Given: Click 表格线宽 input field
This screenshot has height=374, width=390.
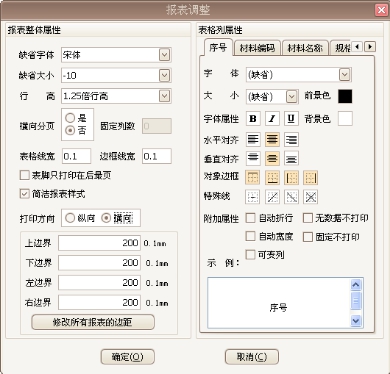Looking at the screenshot, I should point(76,156).
